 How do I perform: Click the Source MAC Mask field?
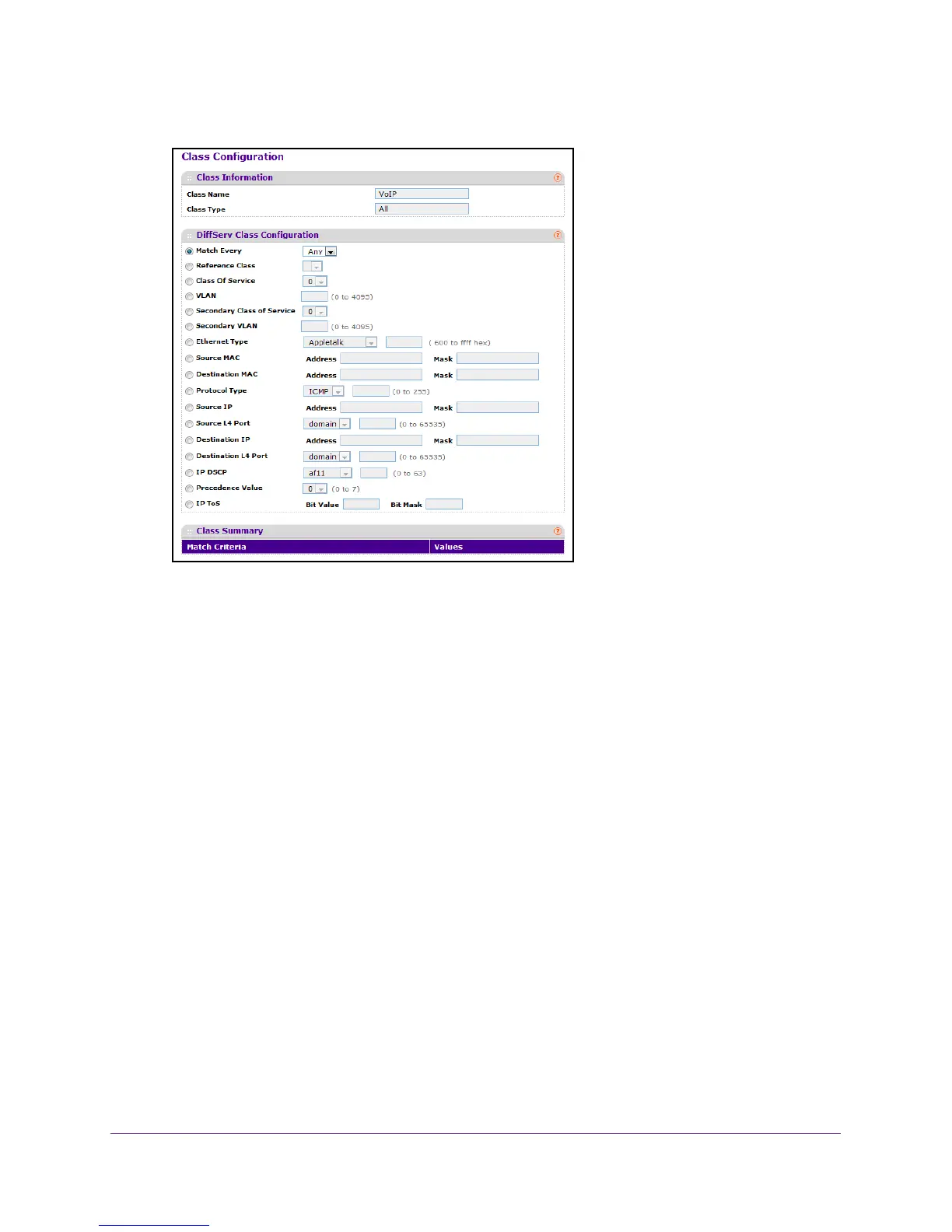498,359
